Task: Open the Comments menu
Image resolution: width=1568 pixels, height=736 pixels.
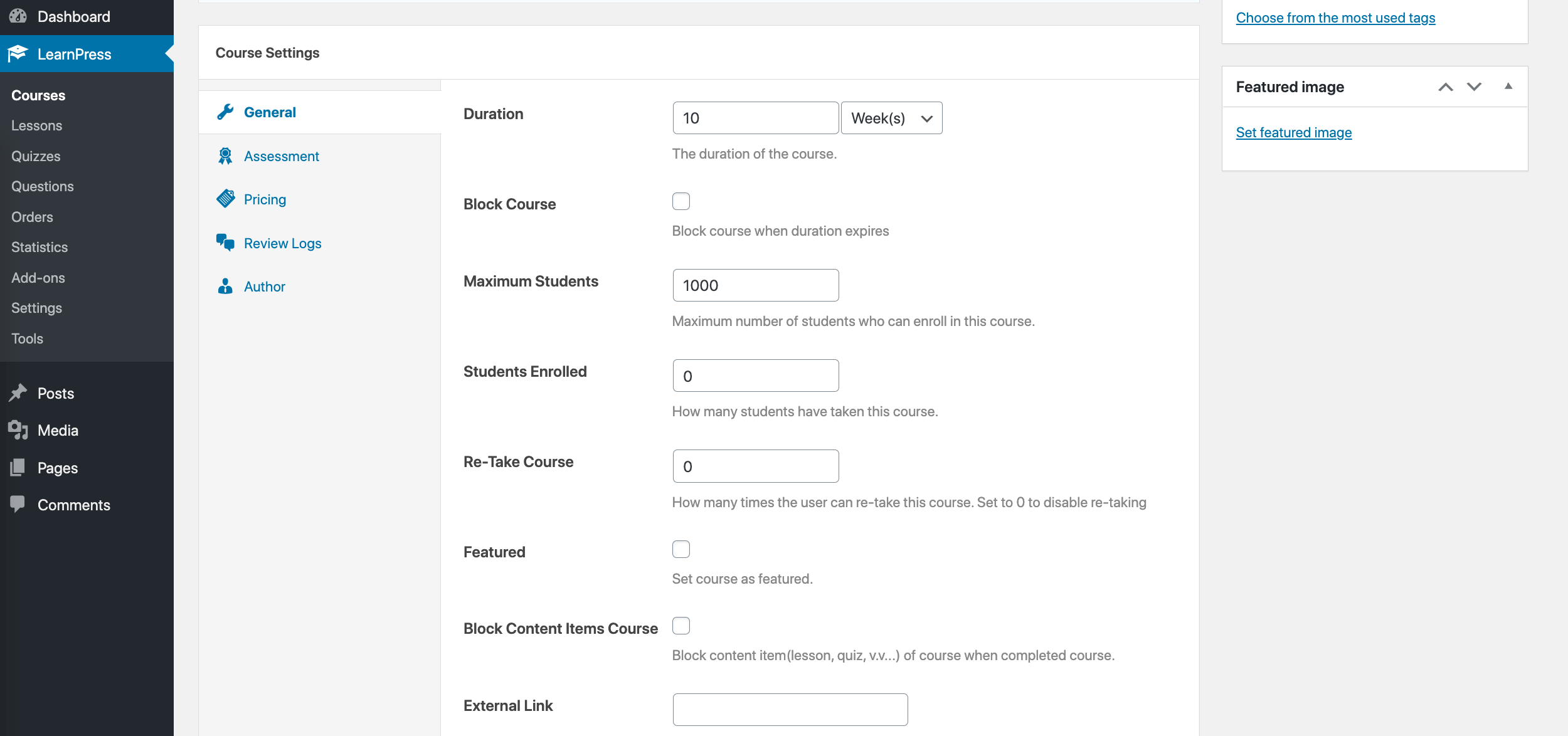Action: [x=87, y=505]
